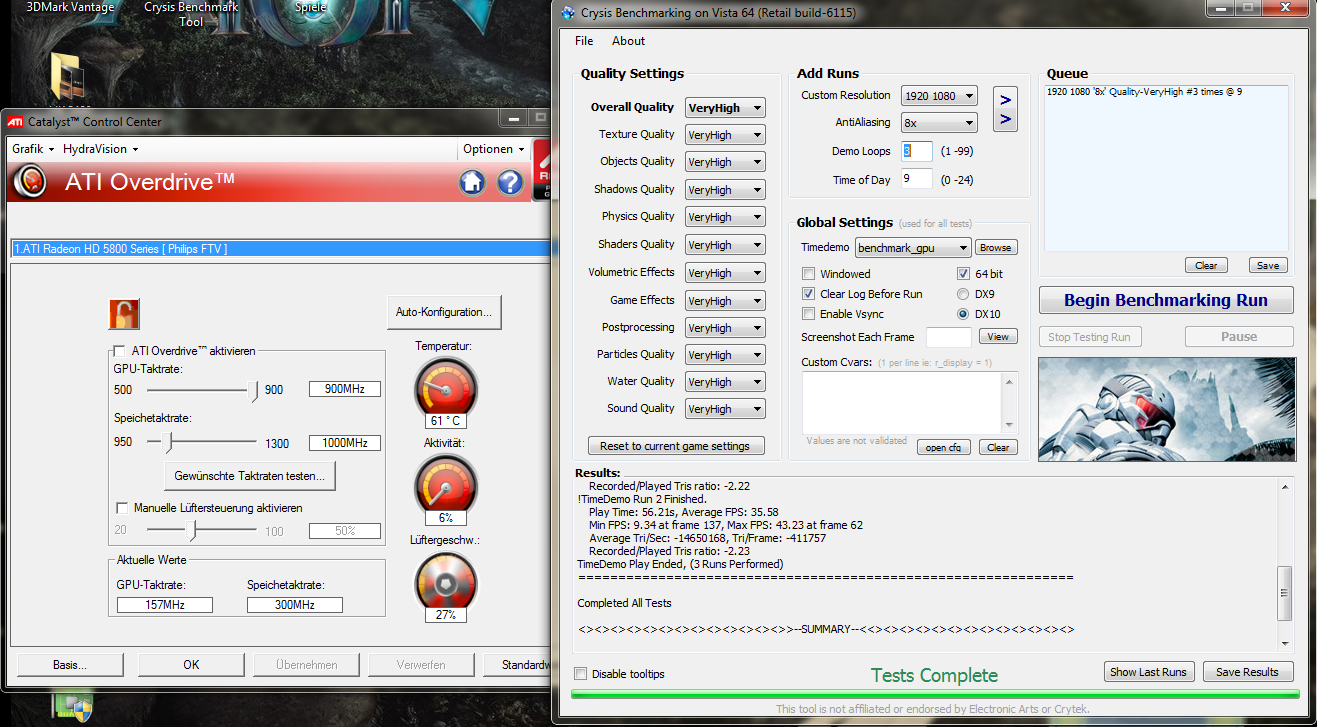Select the DX9 radio button
The width and height of the screenshot is (1317, 727).
coord(964,294)
